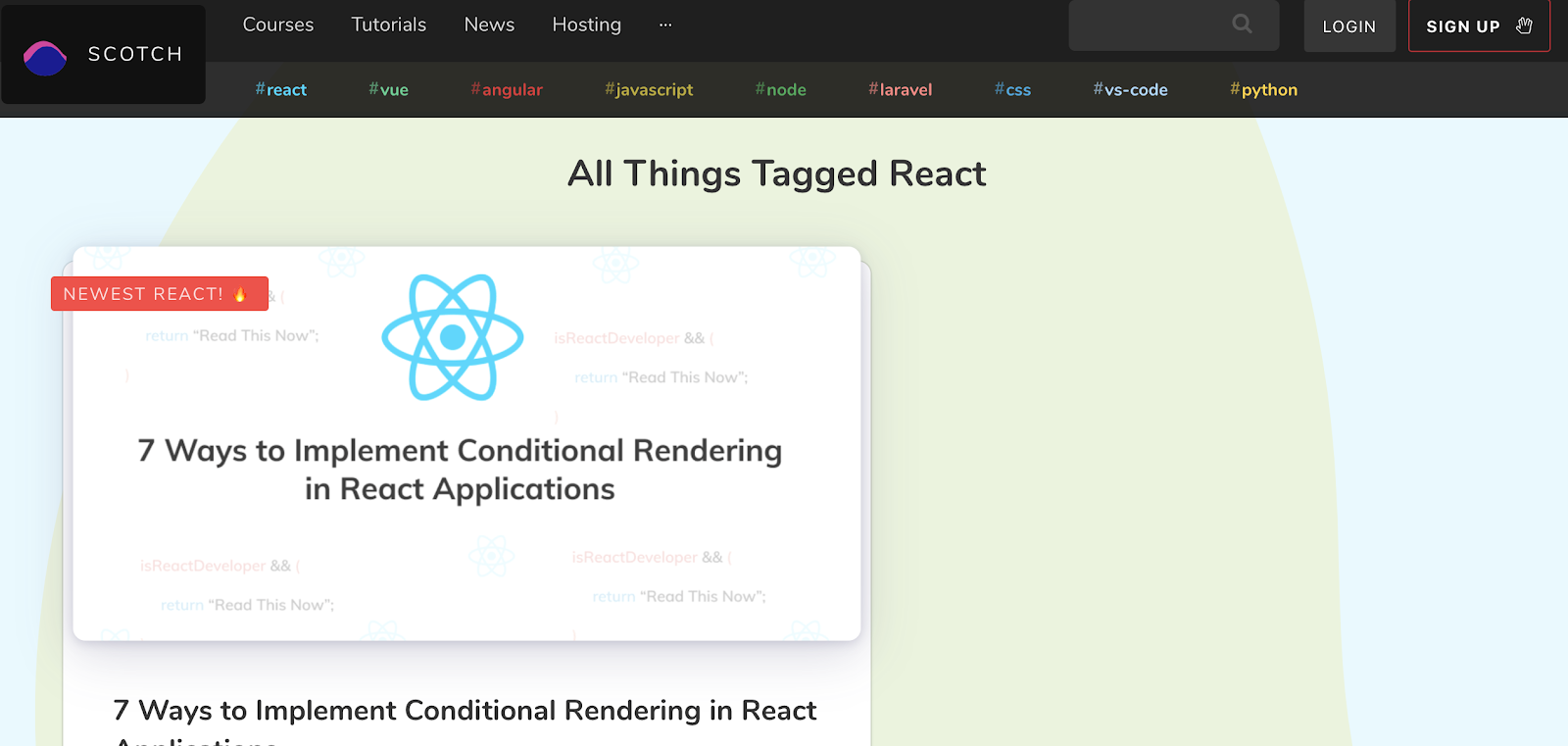
Task: Select the #css tag
Action: (1012, 89)
